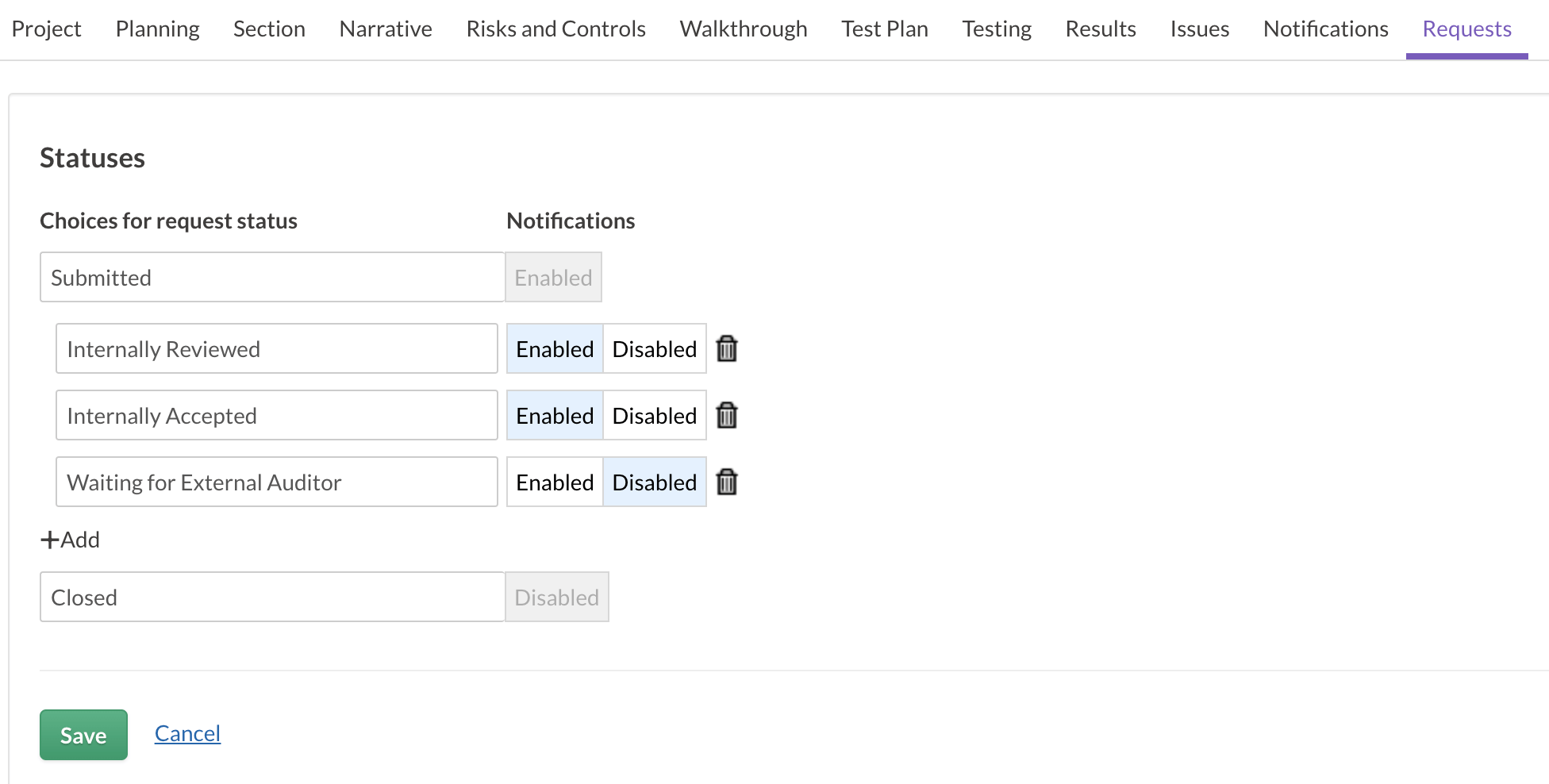Select Disabled for Waiting for External Auditor

[x=654, y=482]
